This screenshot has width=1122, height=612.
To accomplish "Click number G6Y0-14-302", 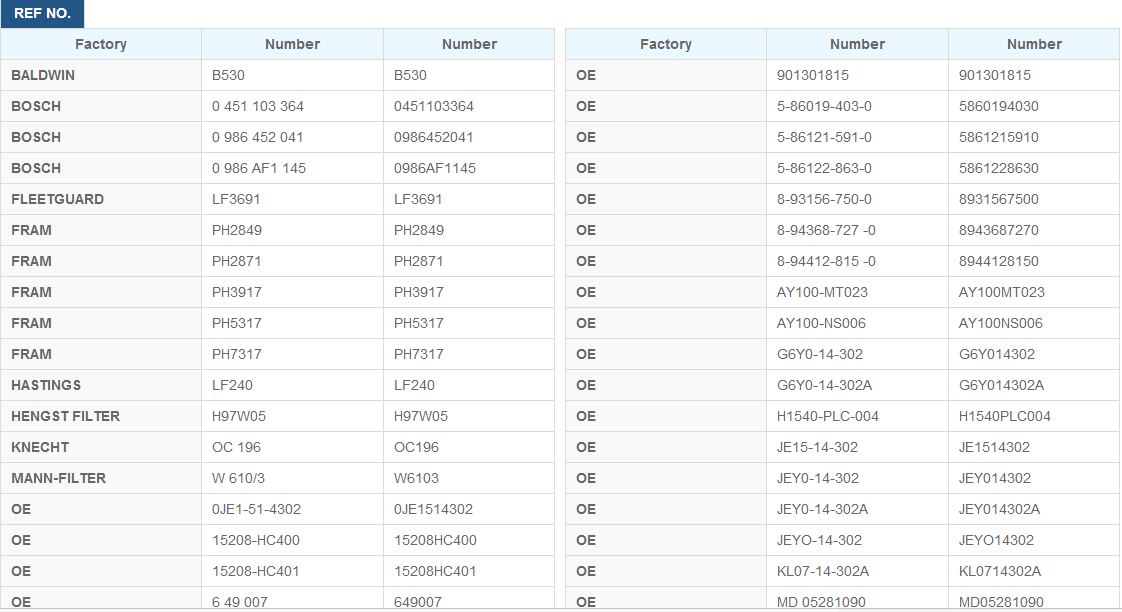I will [820, 354].
